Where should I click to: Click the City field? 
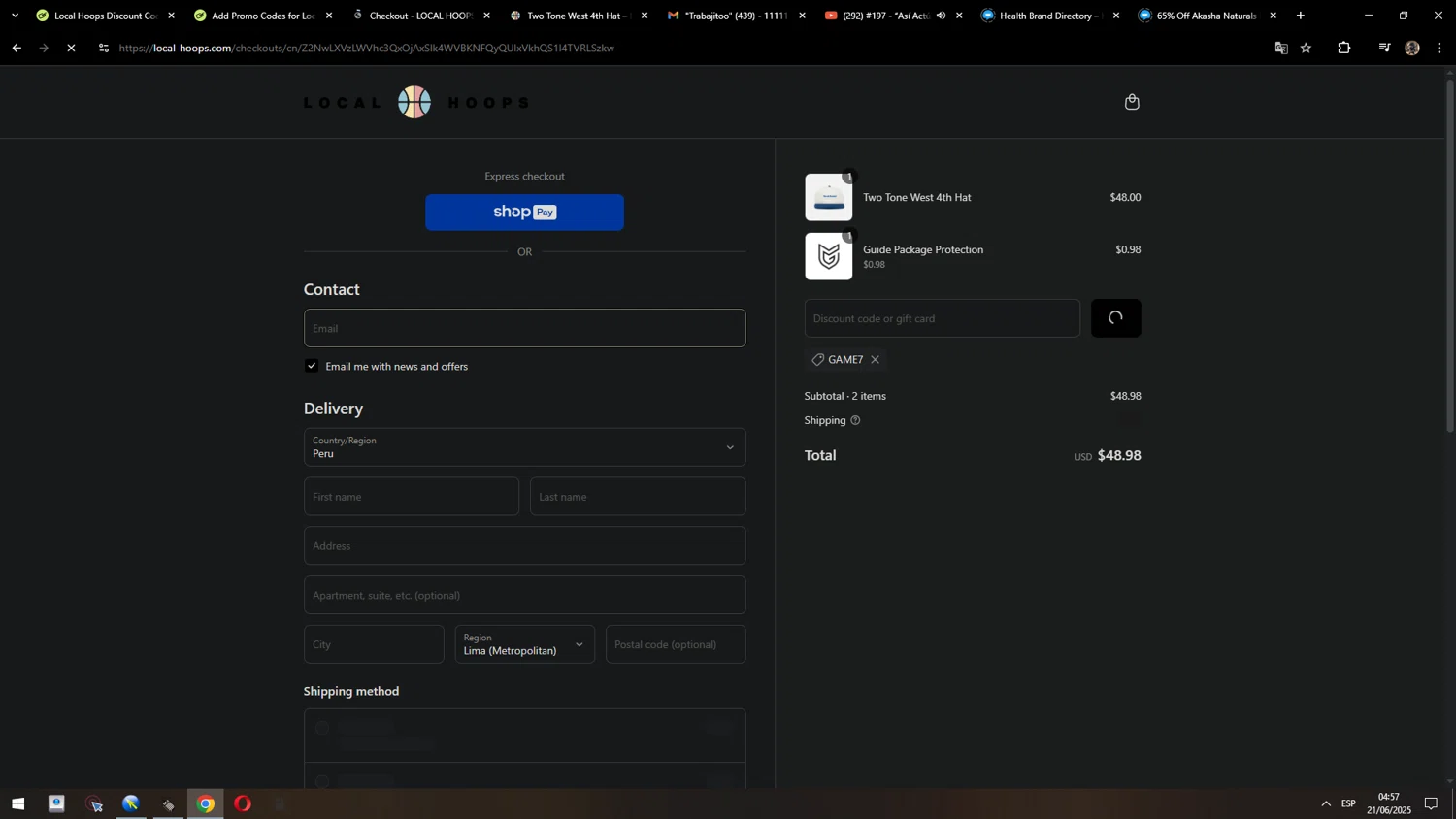coord(374,644)
